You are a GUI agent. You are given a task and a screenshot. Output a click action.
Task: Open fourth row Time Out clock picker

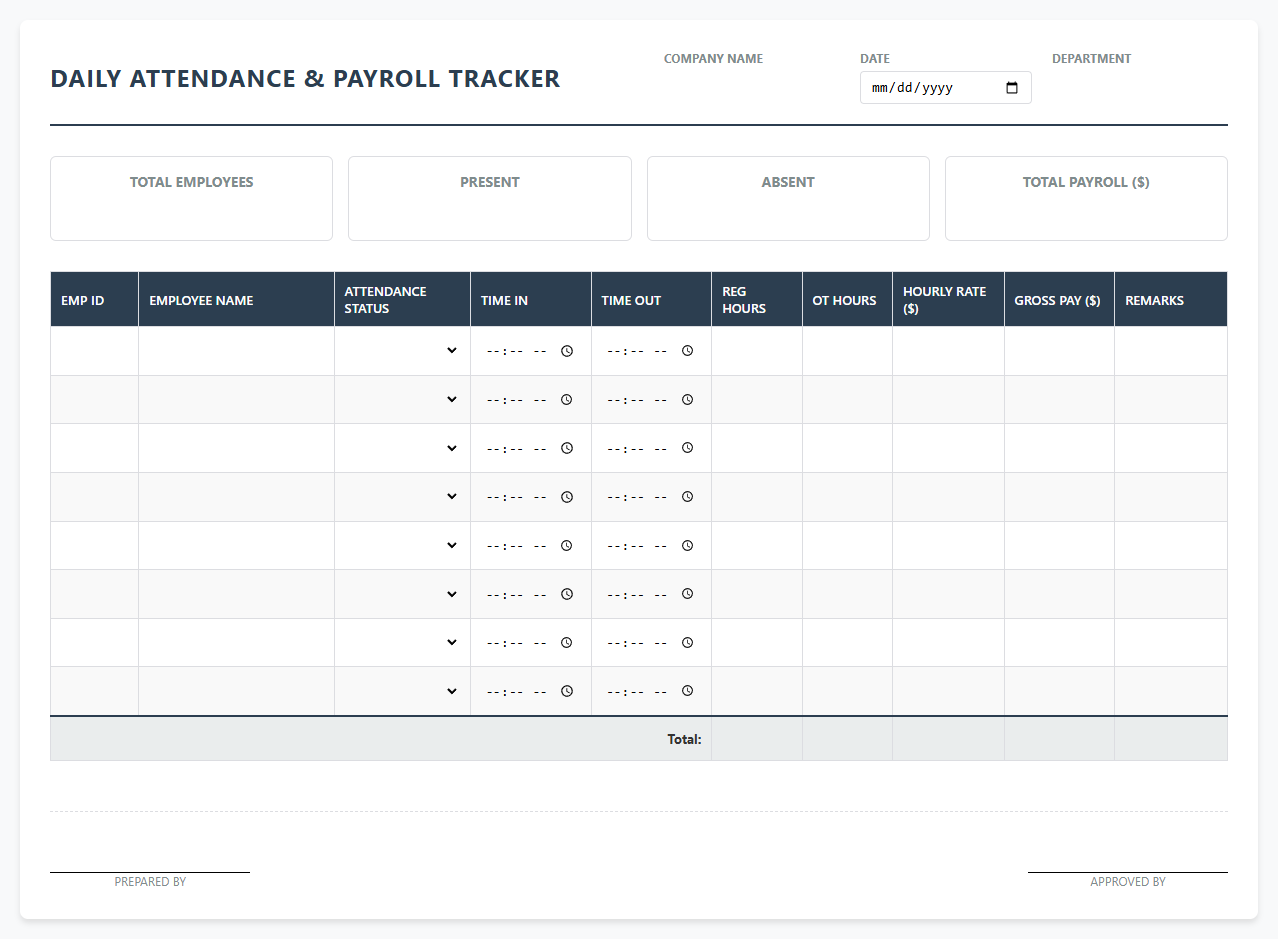coord(688,497)
